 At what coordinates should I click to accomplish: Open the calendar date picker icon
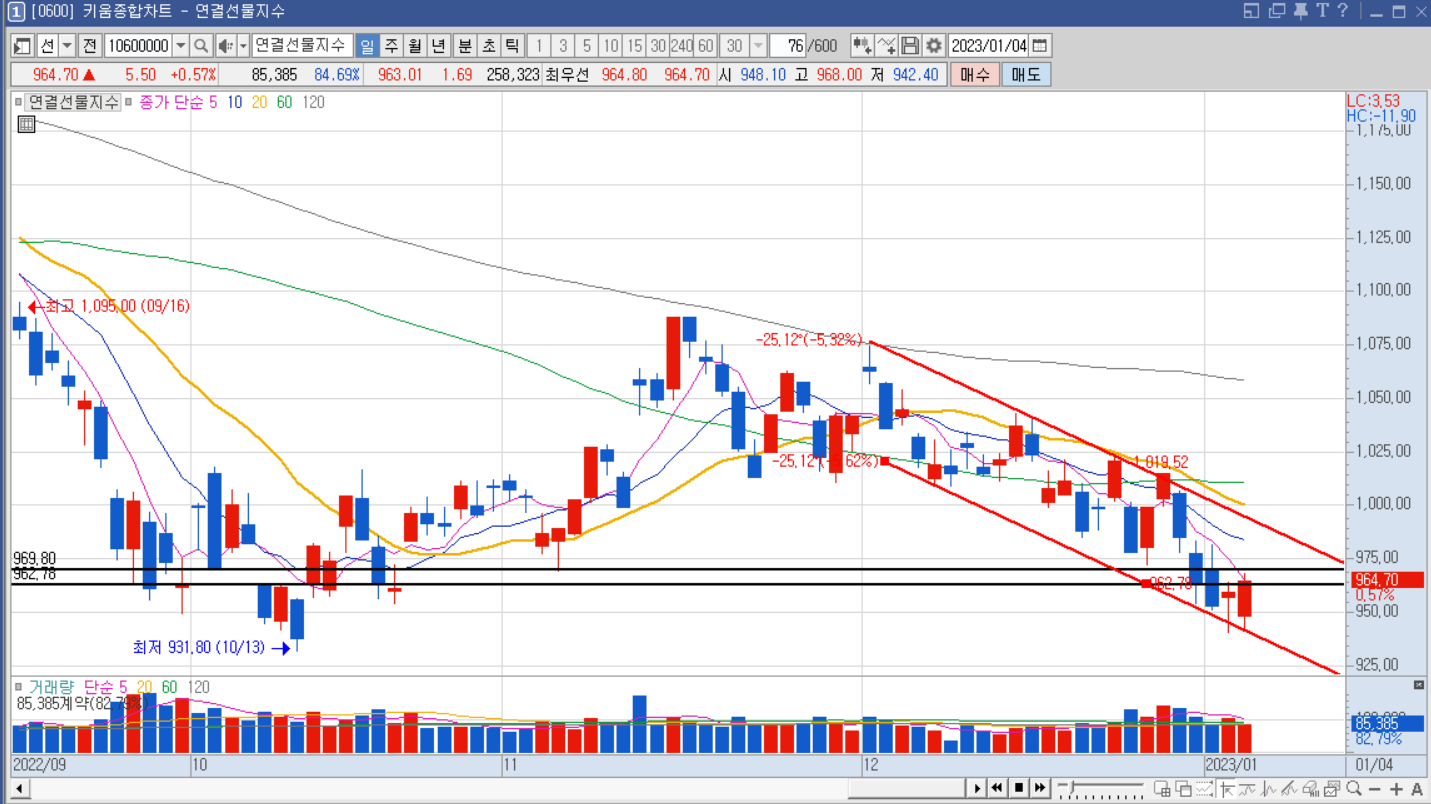tap(1040, 46)
